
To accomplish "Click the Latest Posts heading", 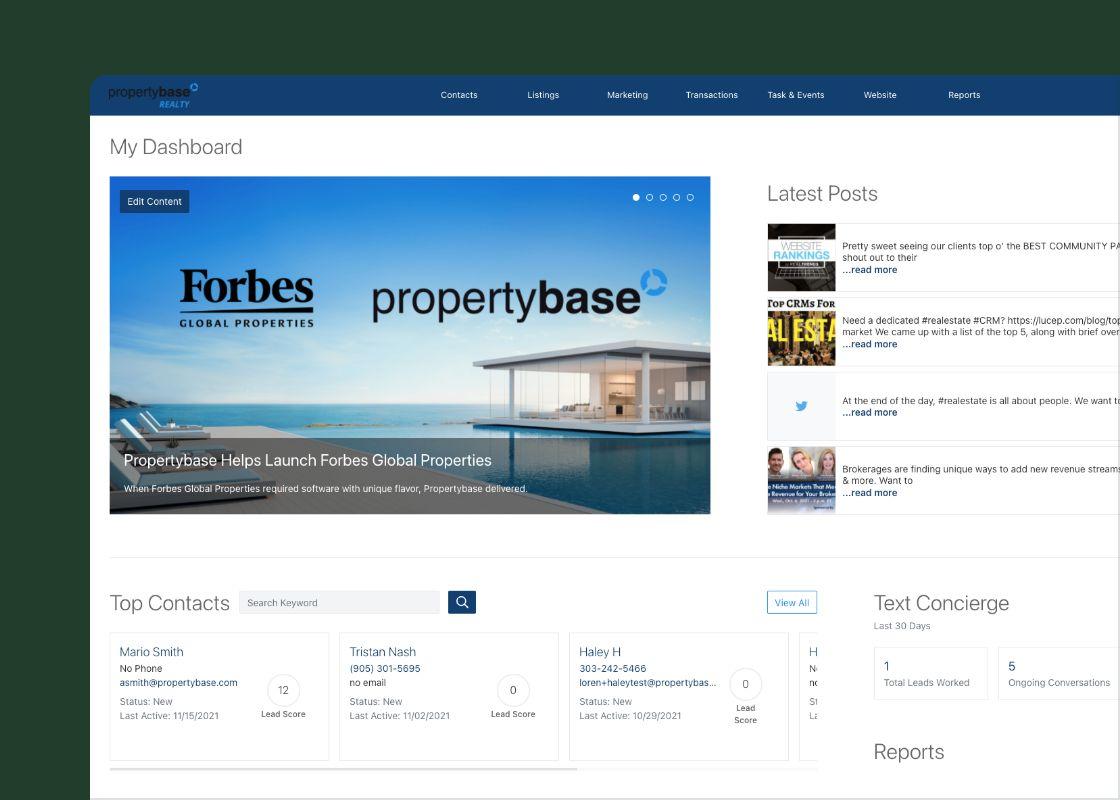I will [x=822, y=194].
